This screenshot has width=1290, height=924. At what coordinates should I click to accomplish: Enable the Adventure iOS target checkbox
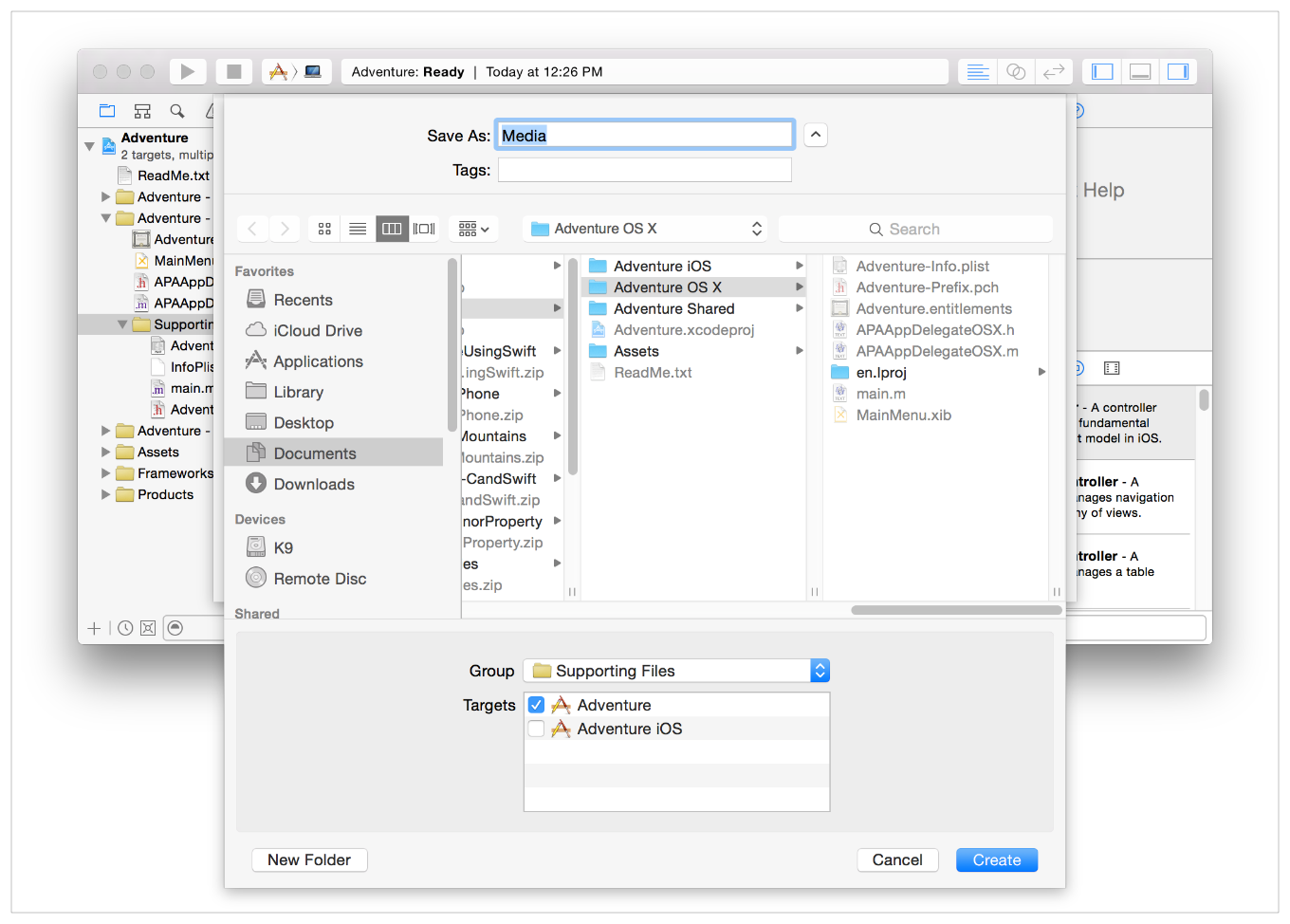click(x=536, y=729)
